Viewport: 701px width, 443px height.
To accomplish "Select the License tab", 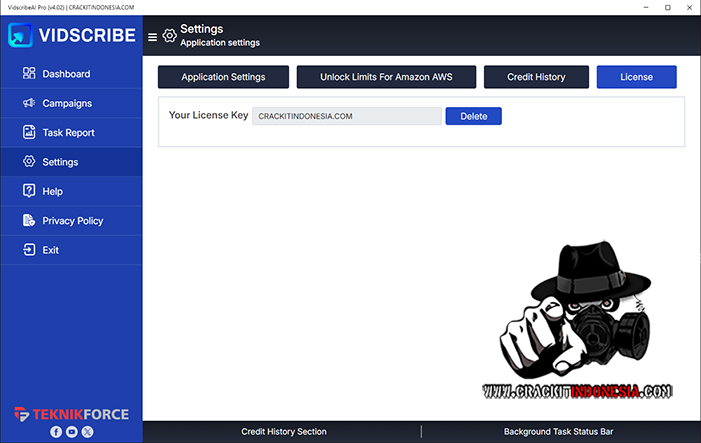I will (637, 77).
